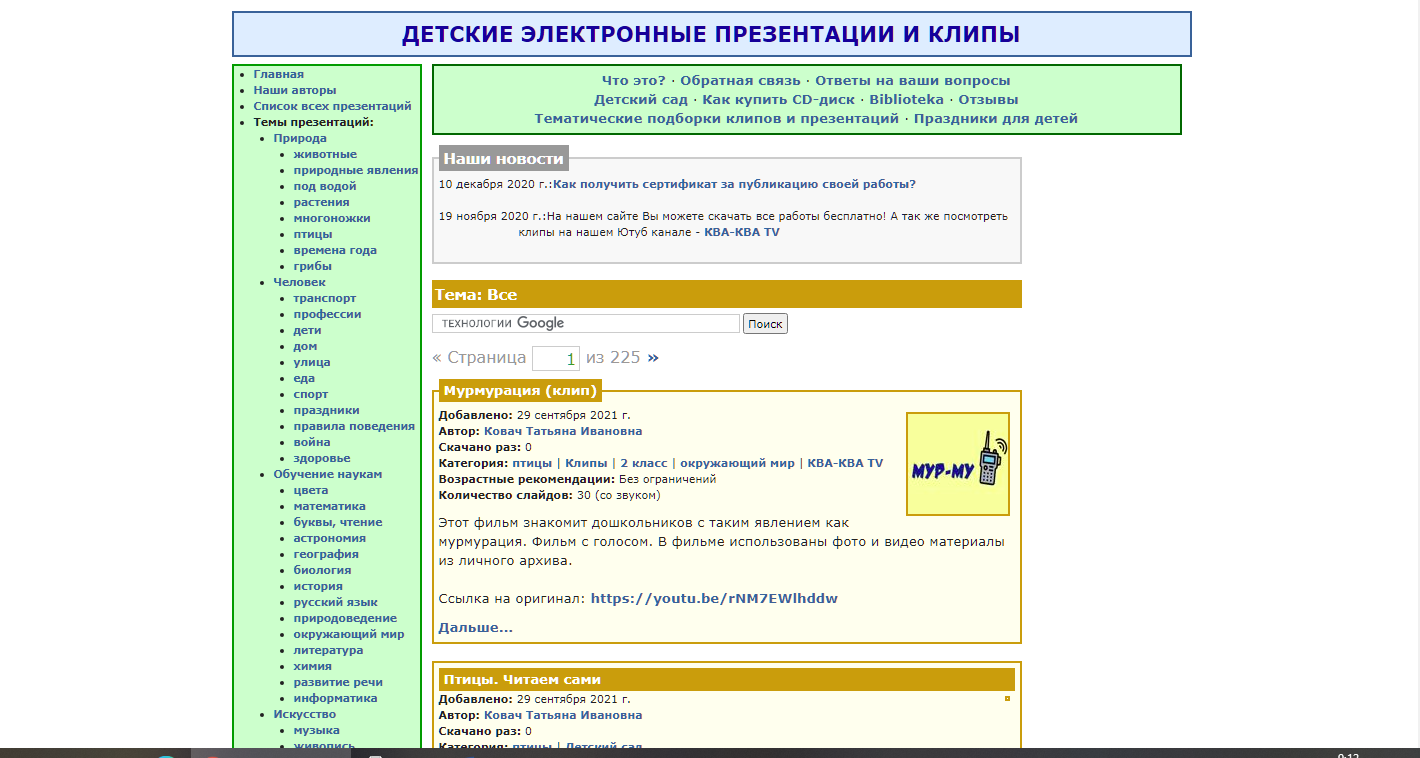Click Дальше... to read more
Screen dimensions: 1420x758
[x=476, y=627]
